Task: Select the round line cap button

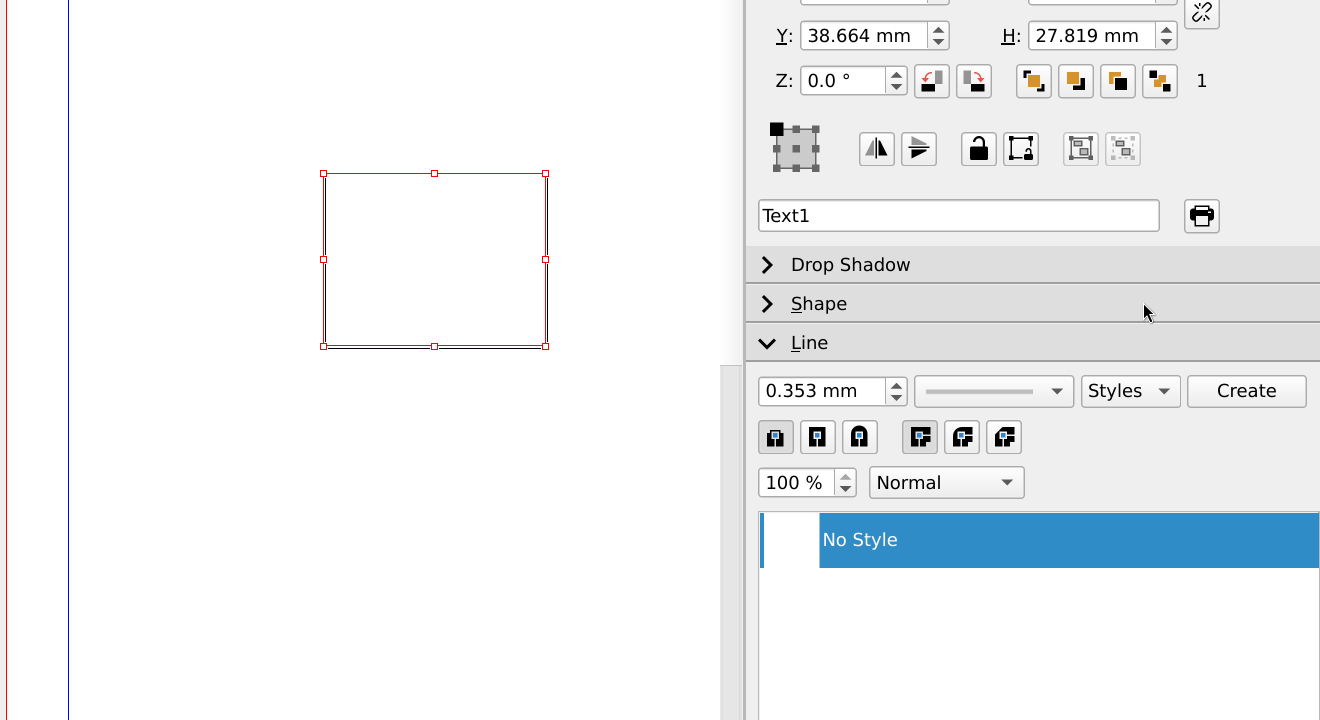Action: (859, 437)
